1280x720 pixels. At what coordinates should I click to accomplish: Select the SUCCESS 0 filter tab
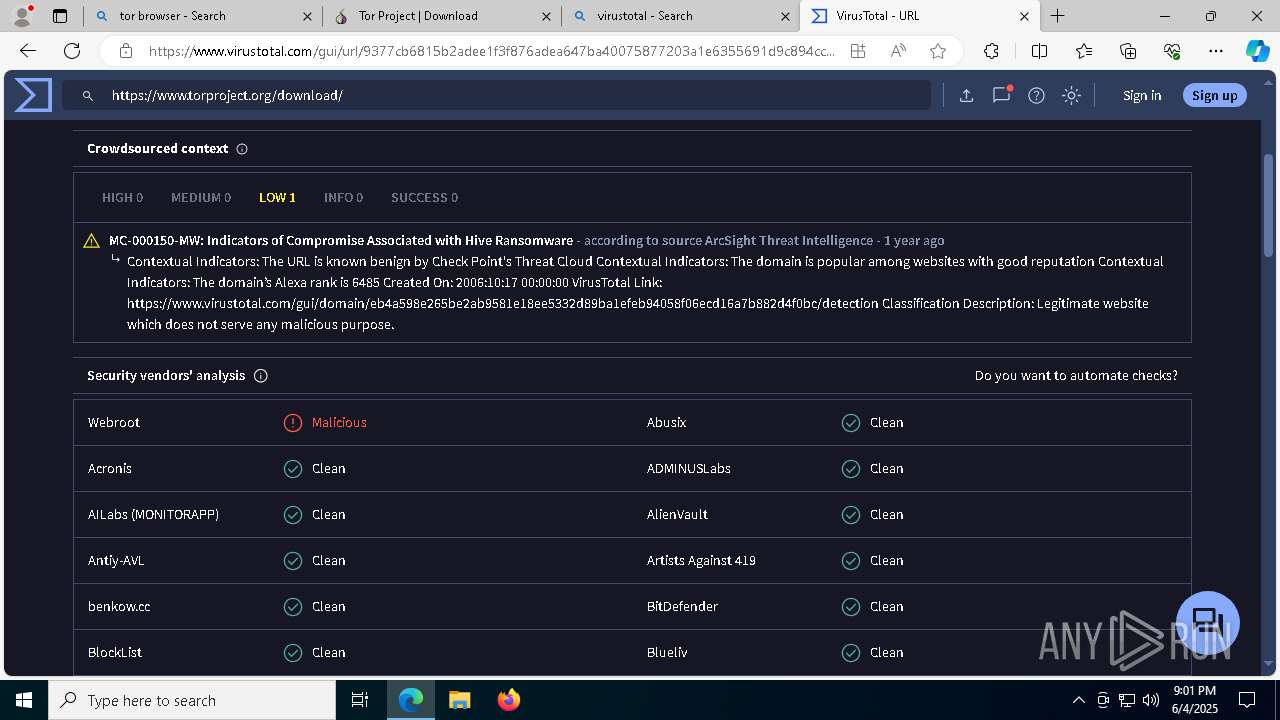click(x=424, y=198)
